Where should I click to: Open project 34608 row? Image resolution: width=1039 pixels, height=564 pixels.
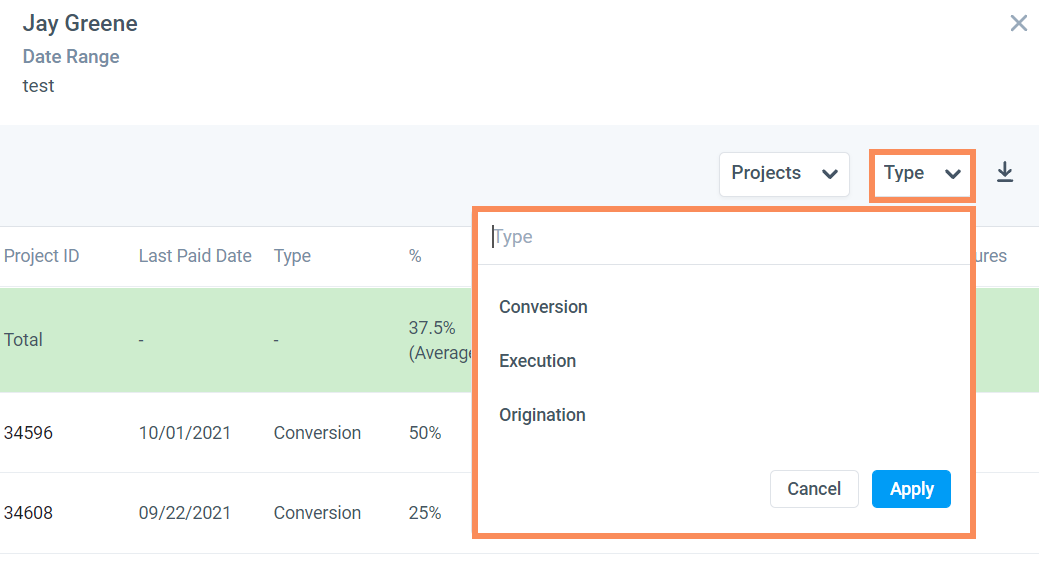coord(29,513)
